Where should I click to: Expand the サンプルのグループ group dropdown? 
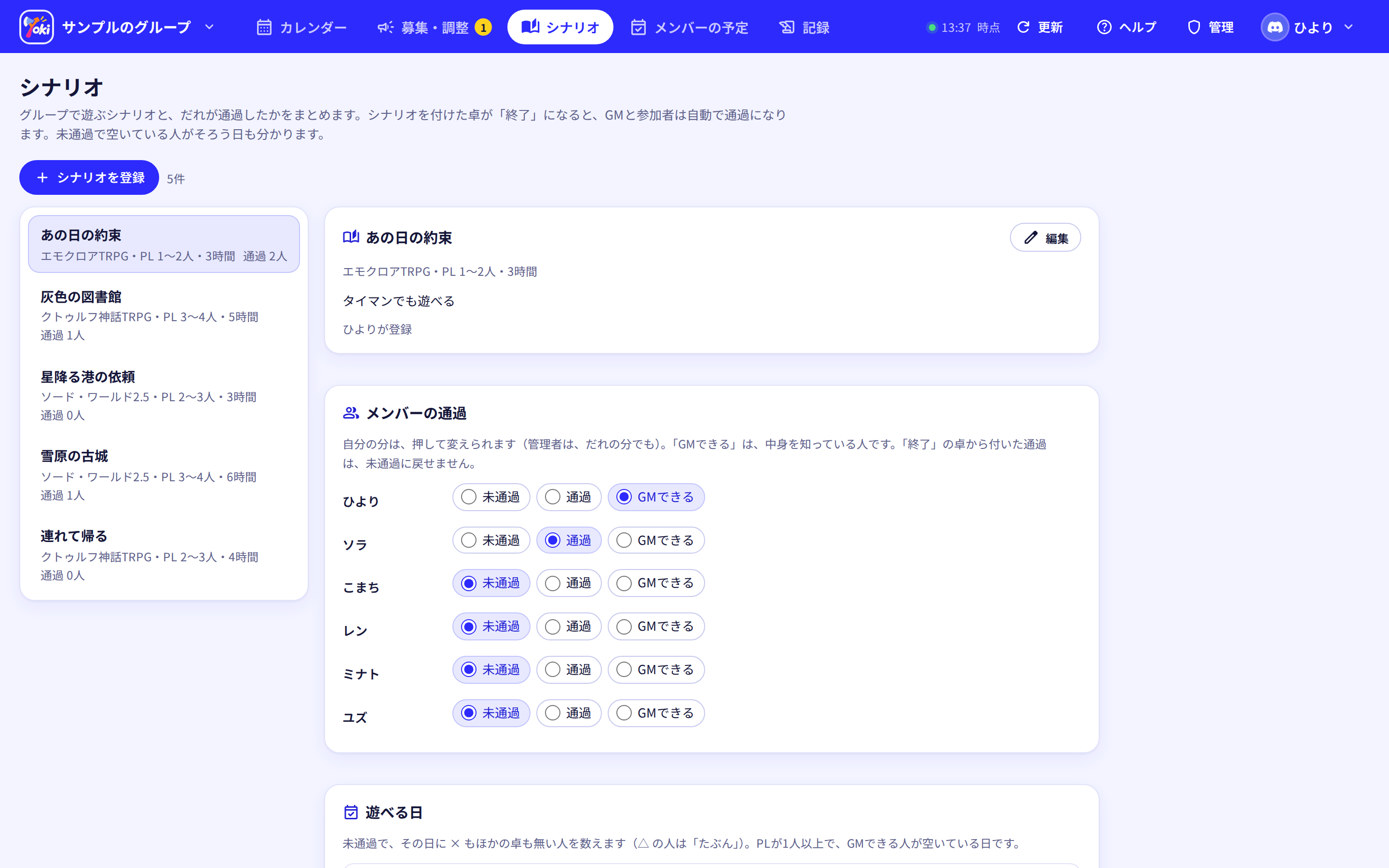pyautogui.click(x=209, y=27)
